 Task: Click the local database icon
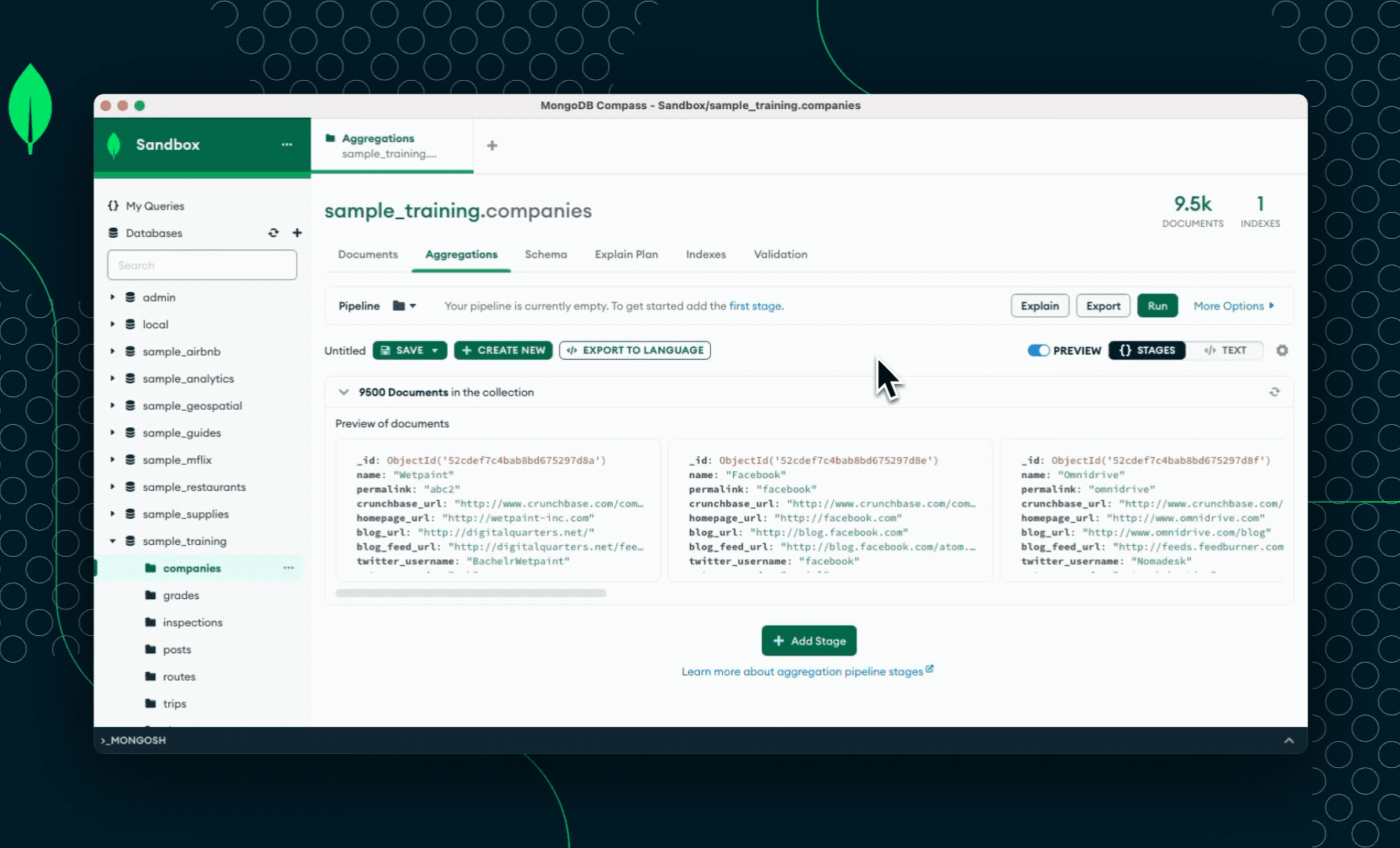coord(130,324)
